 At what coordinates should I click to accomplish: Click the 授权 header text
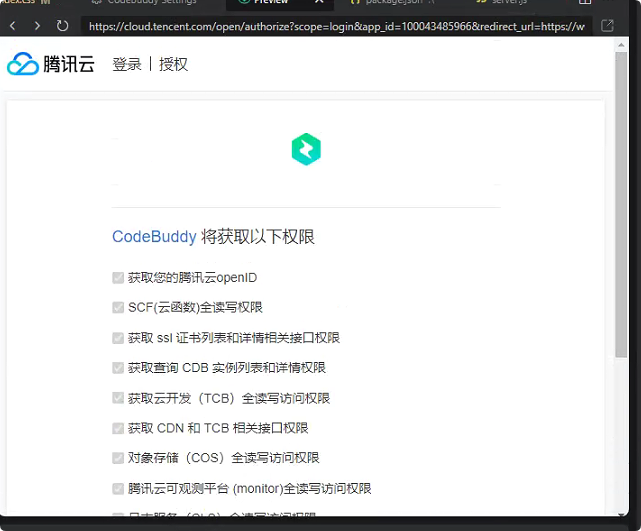[x=173, y=65]
